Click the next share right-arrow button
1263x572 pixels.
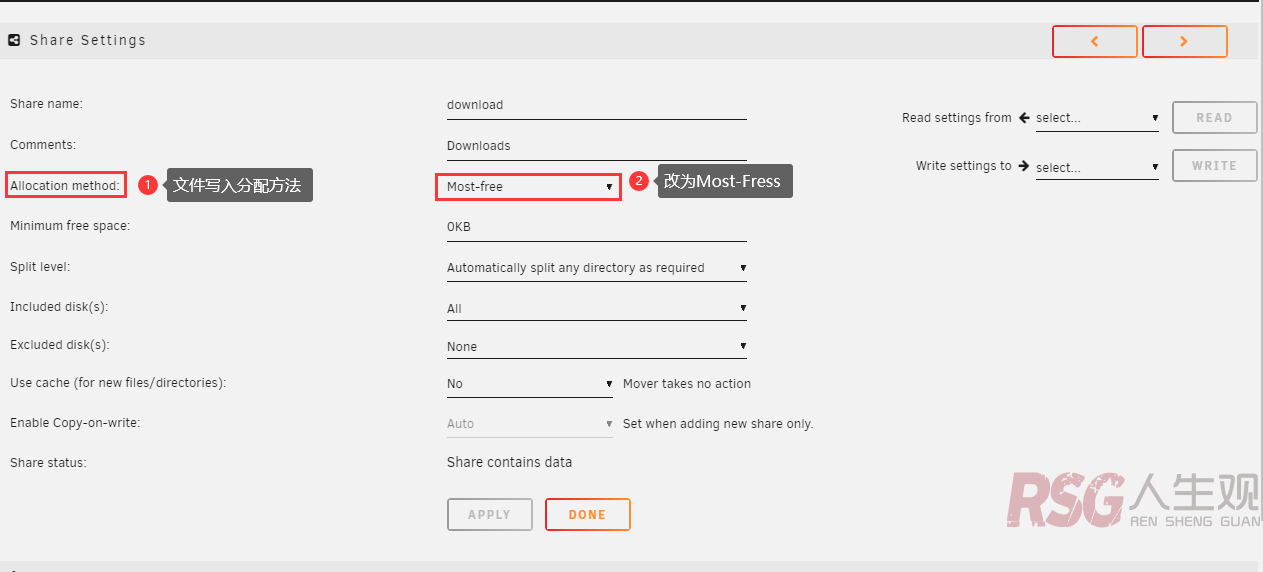[1184, 41]
